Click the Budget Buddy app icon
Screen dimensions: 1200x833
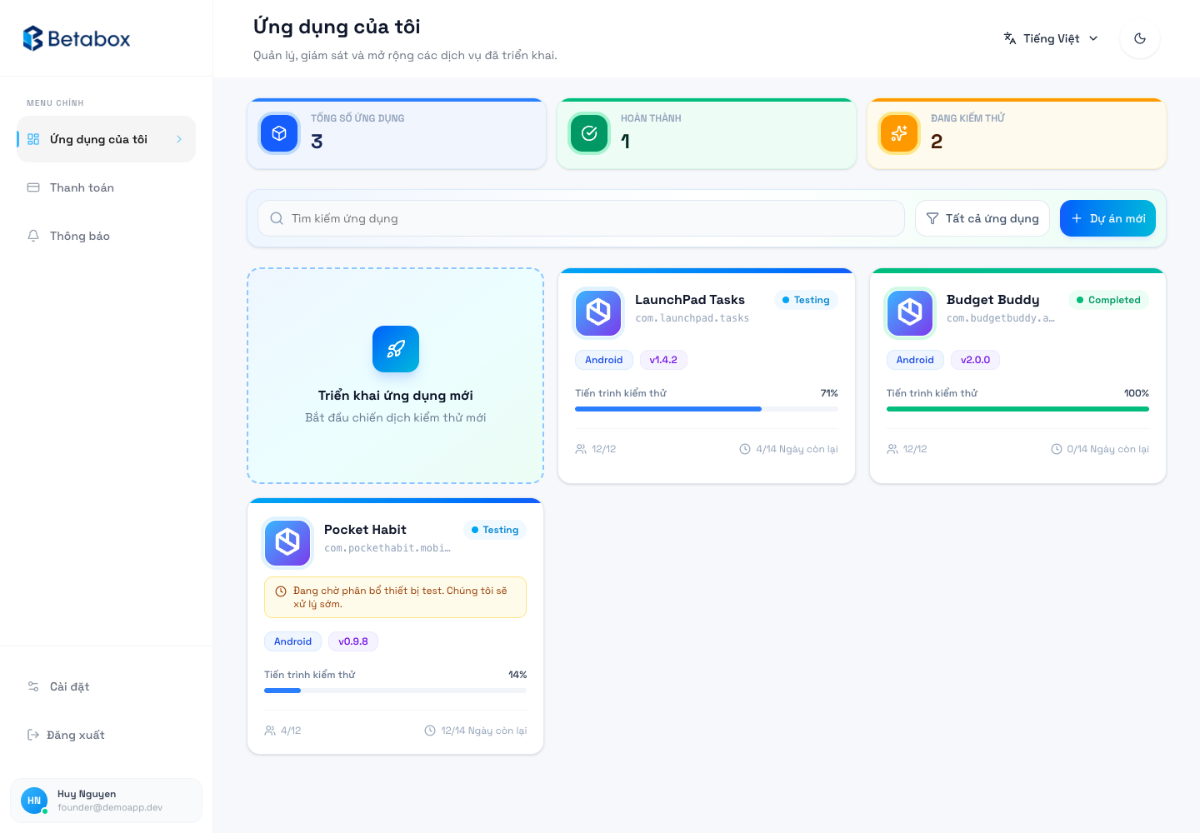click(910, 313)
